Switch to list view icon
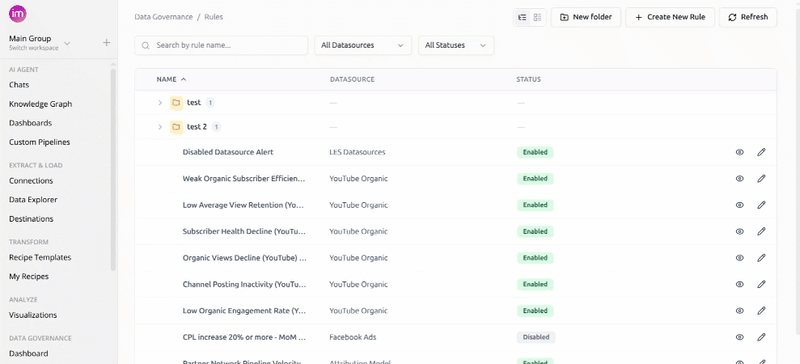 tap(522, 17)
